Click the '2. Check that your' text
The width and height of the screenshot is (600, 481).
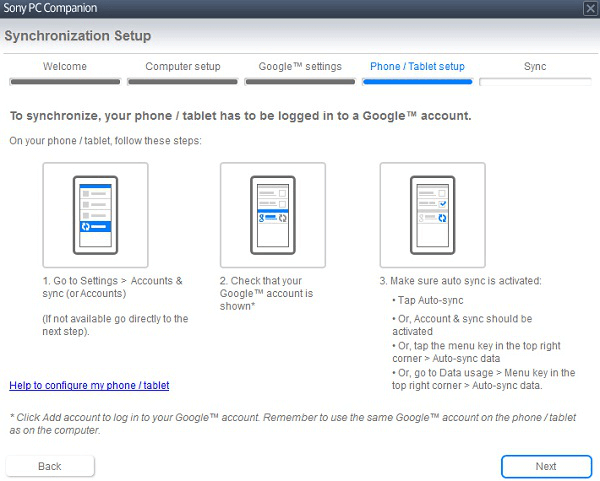click(261, 280)
